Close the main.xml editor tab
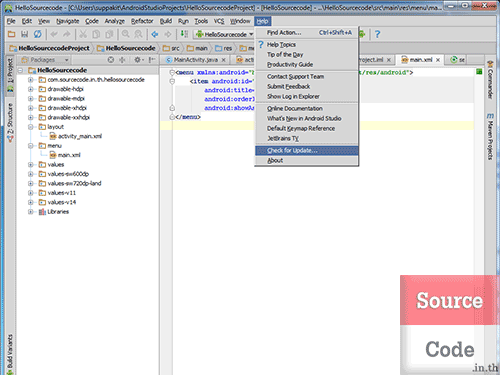 click(438, 60)
